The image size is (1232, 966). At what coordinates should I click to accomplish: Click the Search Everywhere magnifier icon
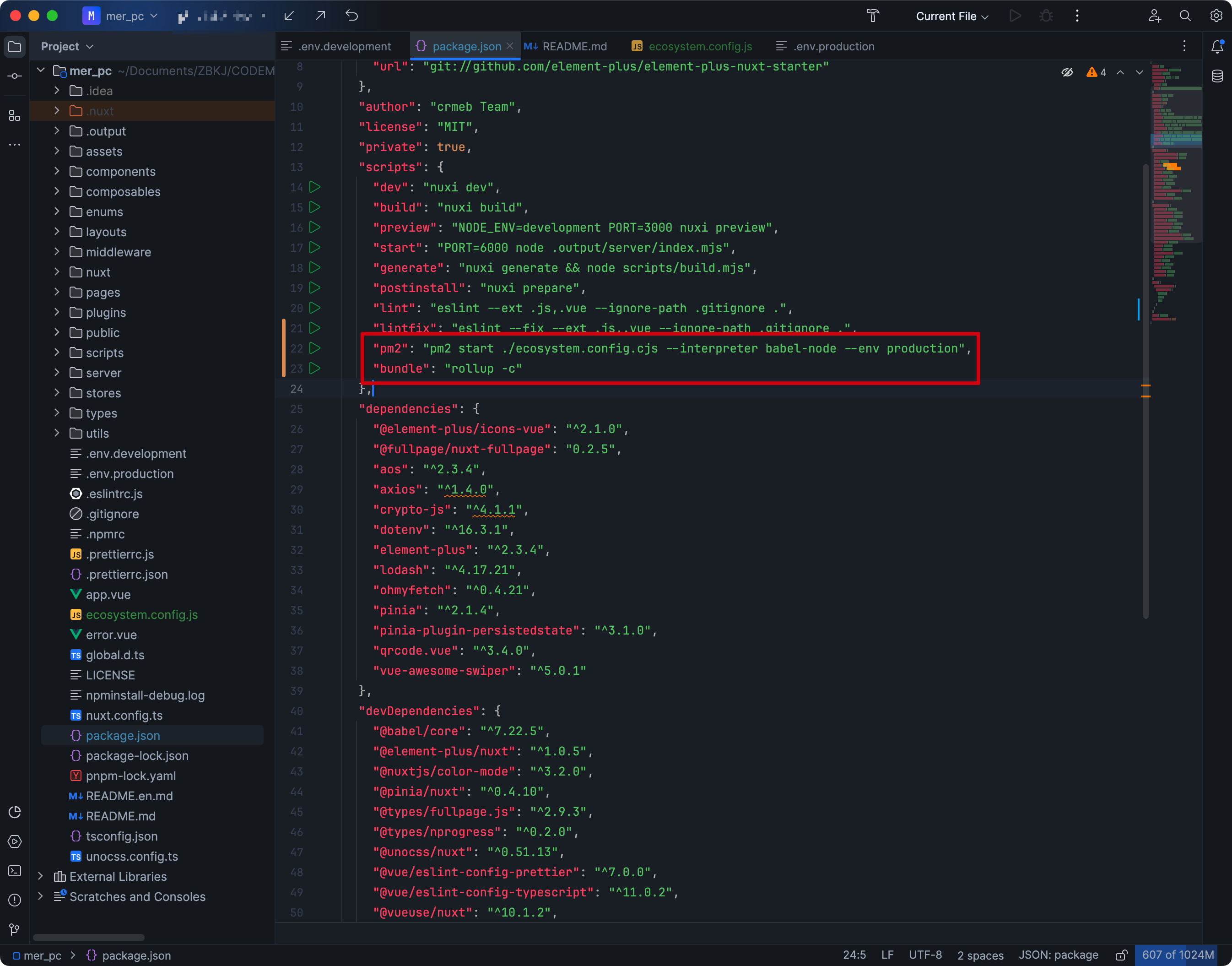(x=1185, y=16)
